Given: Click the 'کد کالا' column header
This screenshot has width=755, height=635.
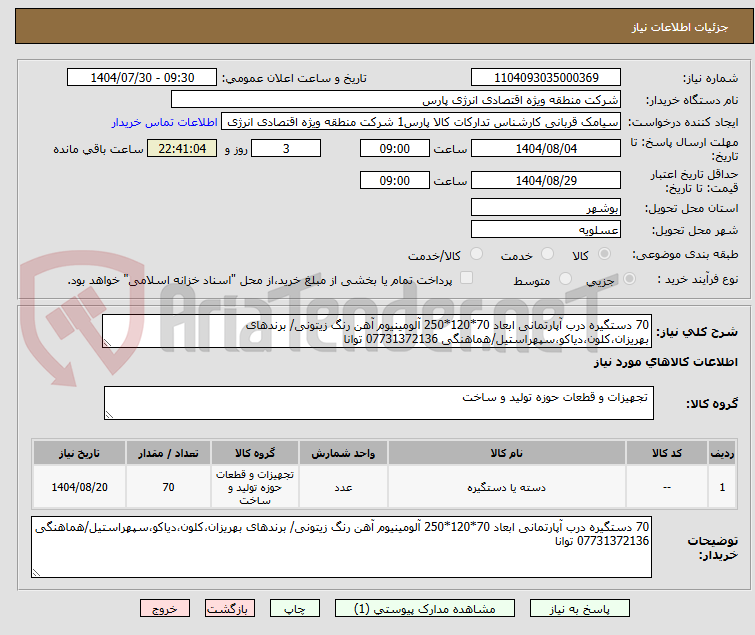Looking at the screenshot, I should click(667, 454).
